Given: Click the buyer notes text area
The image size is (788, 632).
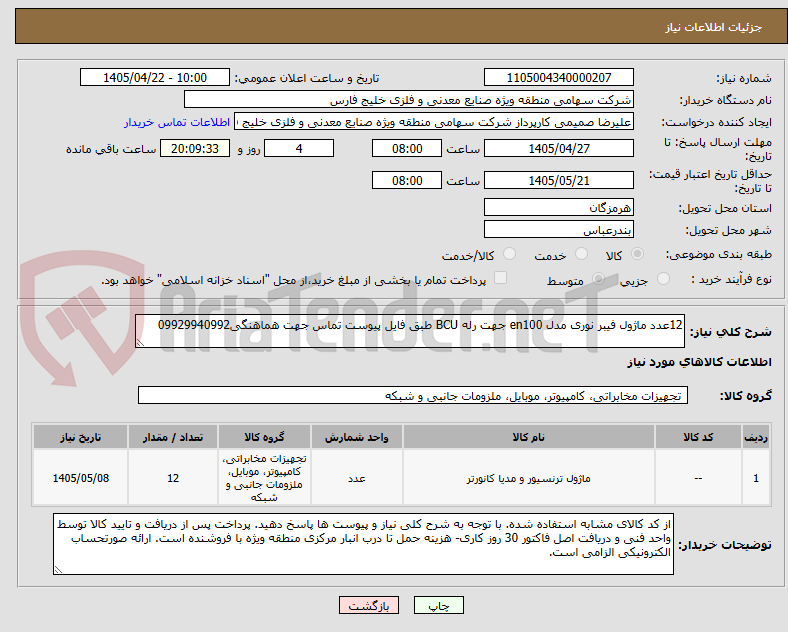Looking at the screenshot, I should click(363, 544).
